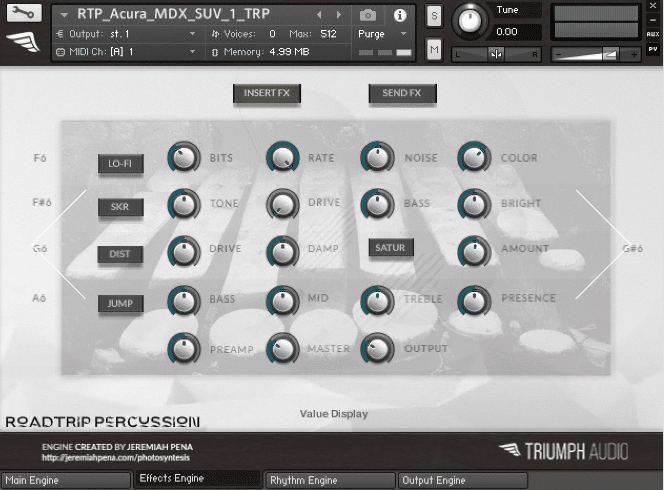Viewport: 664px width, 490px height.
Task: Click the OUTPUT knob
Action: 377,349
